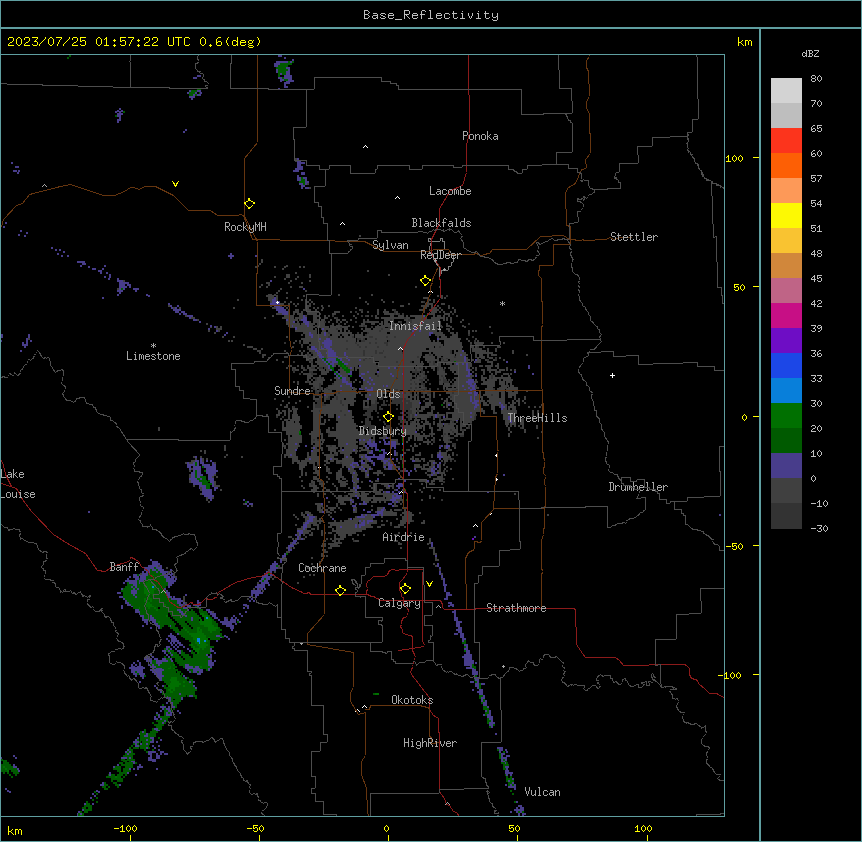The image size is (862, 842).
Task: Click the 0 tick label on bottom axis
Action: click(386, 828)
